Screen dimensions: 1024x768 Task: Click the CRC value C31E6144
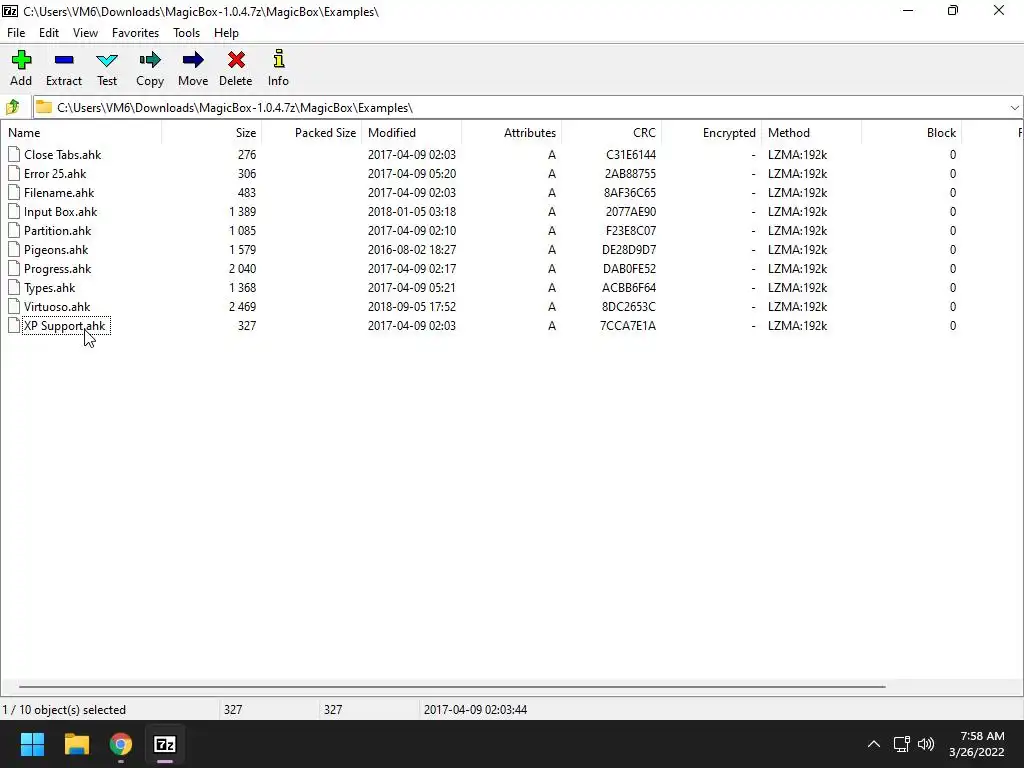(x=631, y=155)
